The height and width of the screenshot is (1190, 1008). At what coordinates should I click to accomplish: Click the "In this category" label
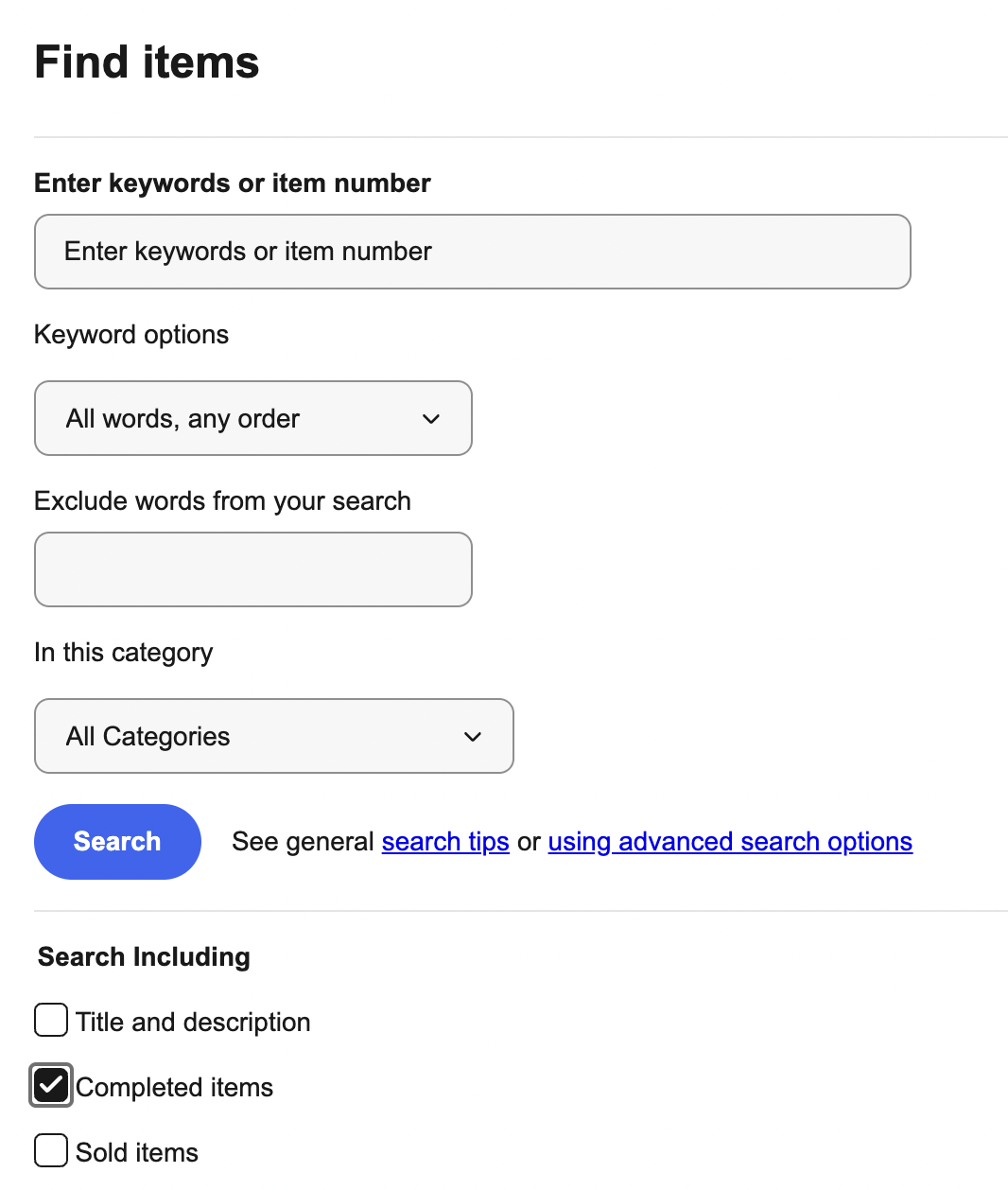point(124,653)
